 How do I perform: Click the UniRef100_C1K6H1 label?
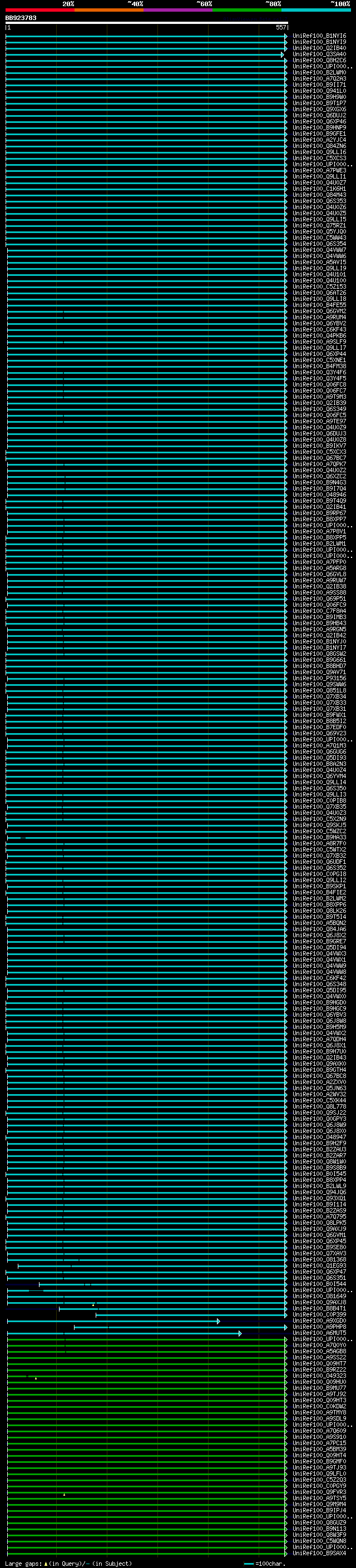(319, 189)
